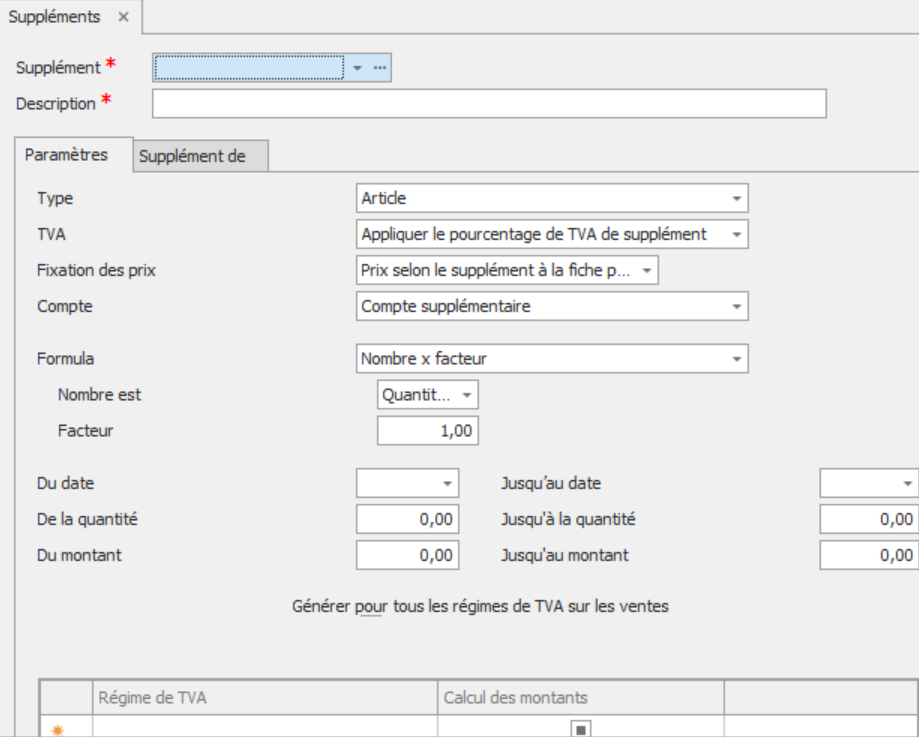
Task: Open the Supplément lookup ellipsis button
Action: click(380, 68)
